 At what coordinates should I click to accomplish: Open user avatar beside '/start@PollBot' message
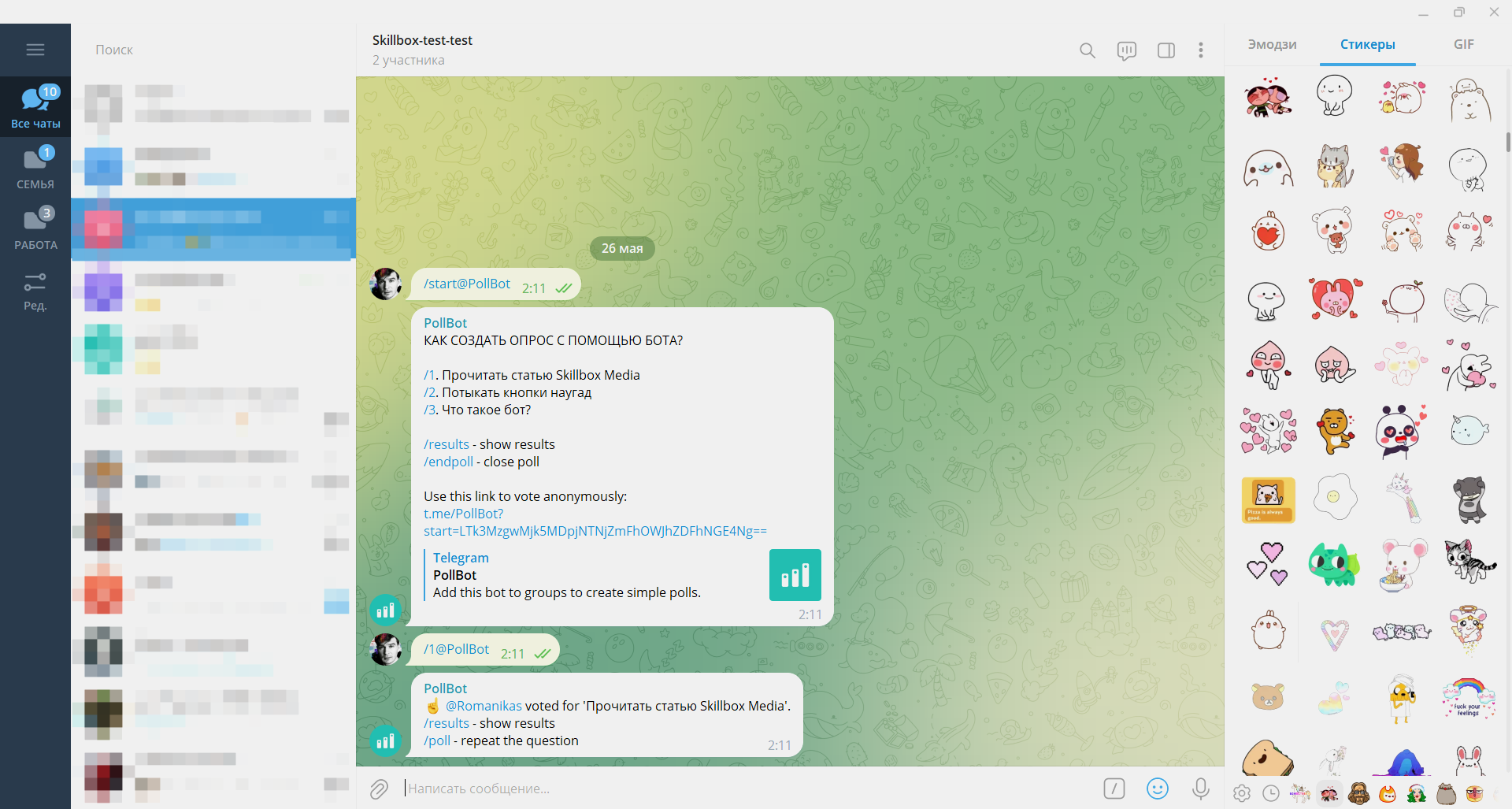point(386,284)
